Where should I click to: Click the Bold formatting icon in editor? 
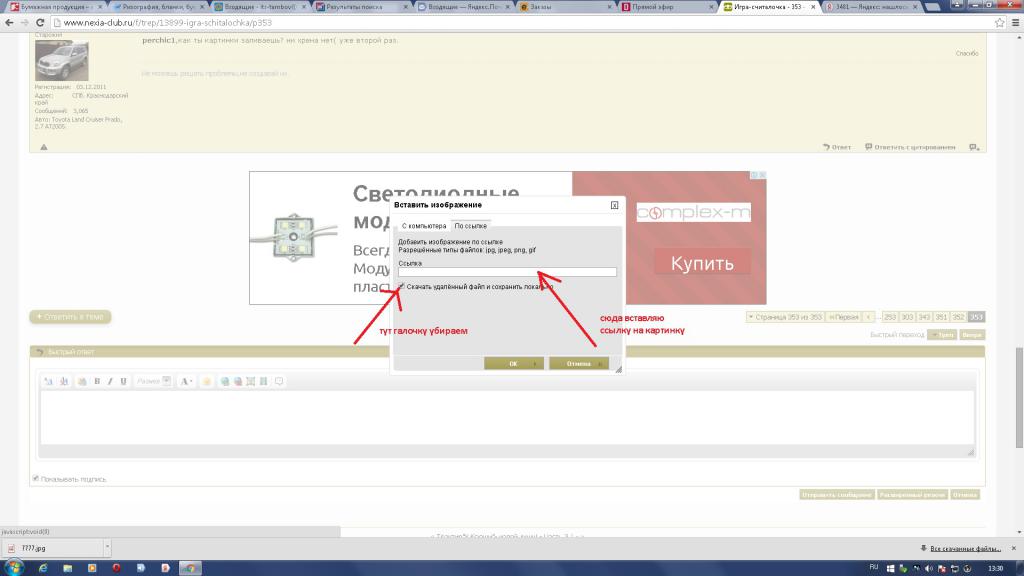click(x=97, y=381)
